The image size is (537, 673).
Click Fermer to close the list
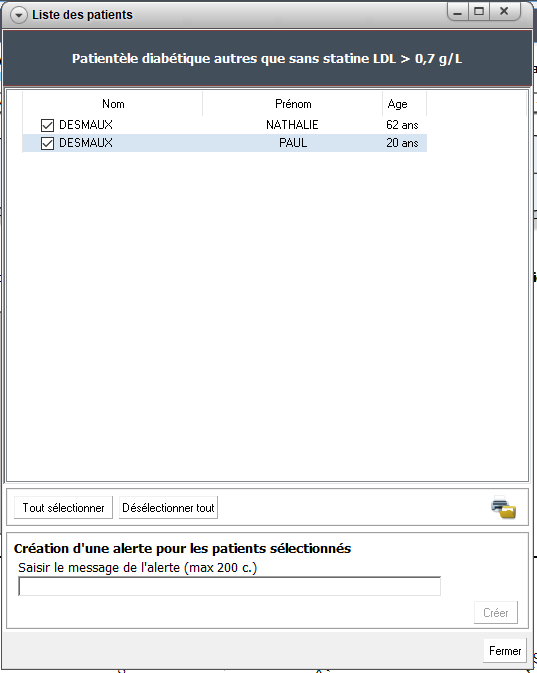coord(505,651)
